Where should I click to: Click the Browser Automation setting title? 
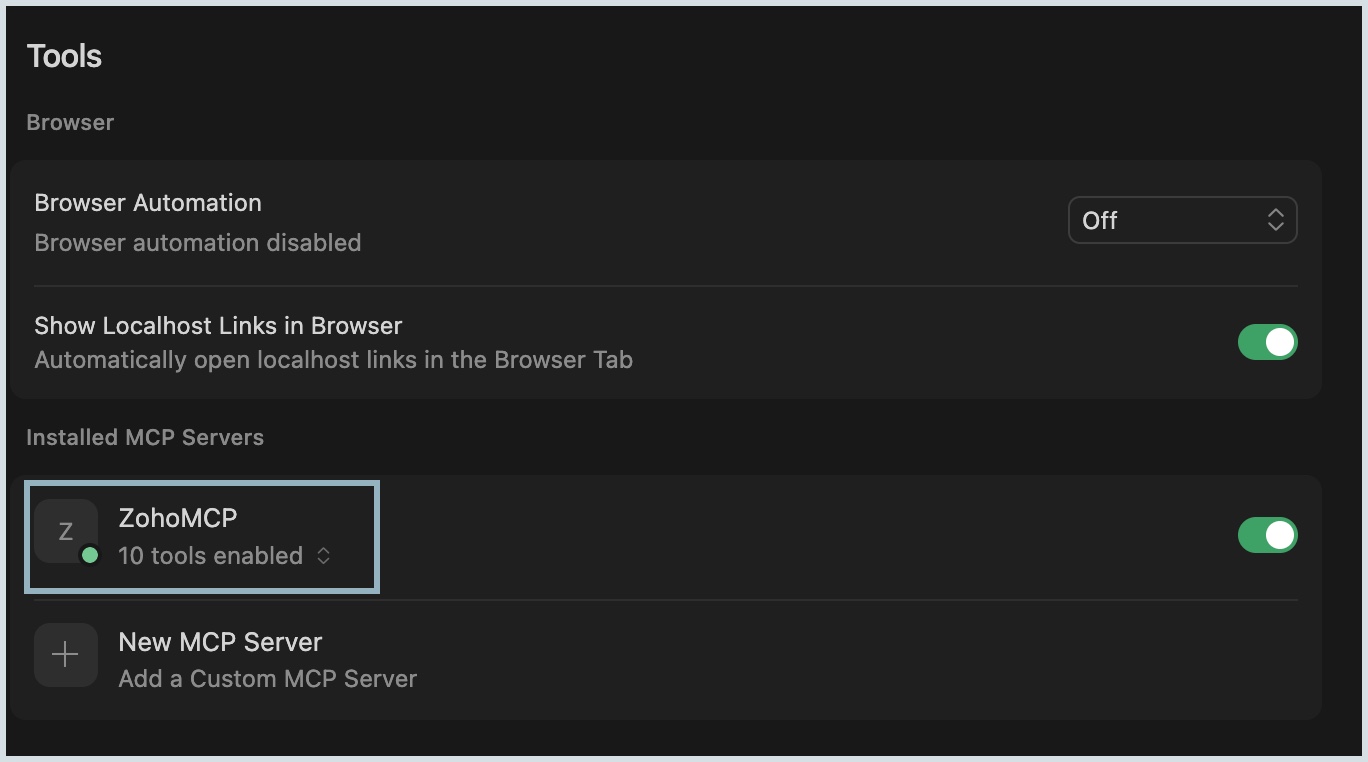tap(148, 203)
